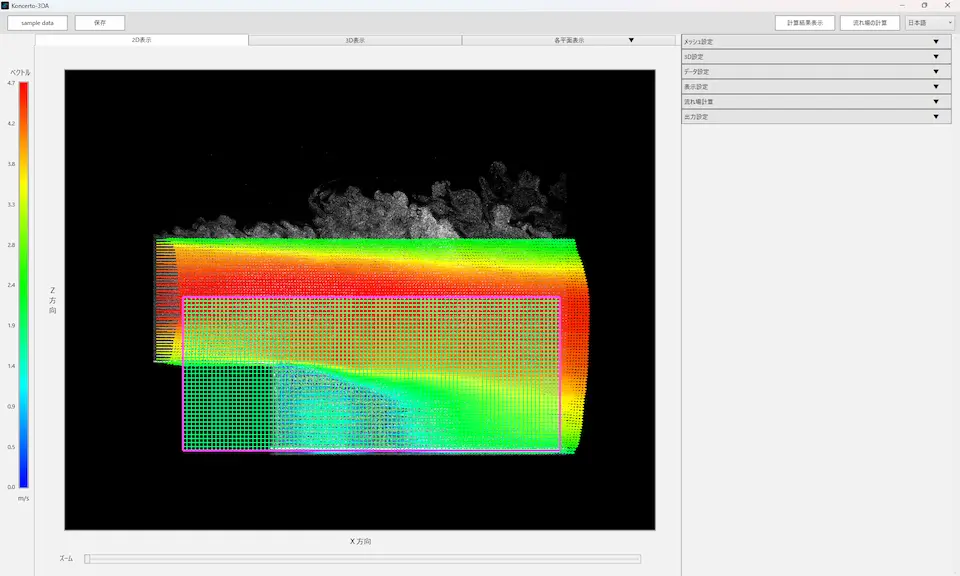This screenshot has height=576, width=960.
Task: Click the Koncerto-3DA window title text
Action: point(30,6)
